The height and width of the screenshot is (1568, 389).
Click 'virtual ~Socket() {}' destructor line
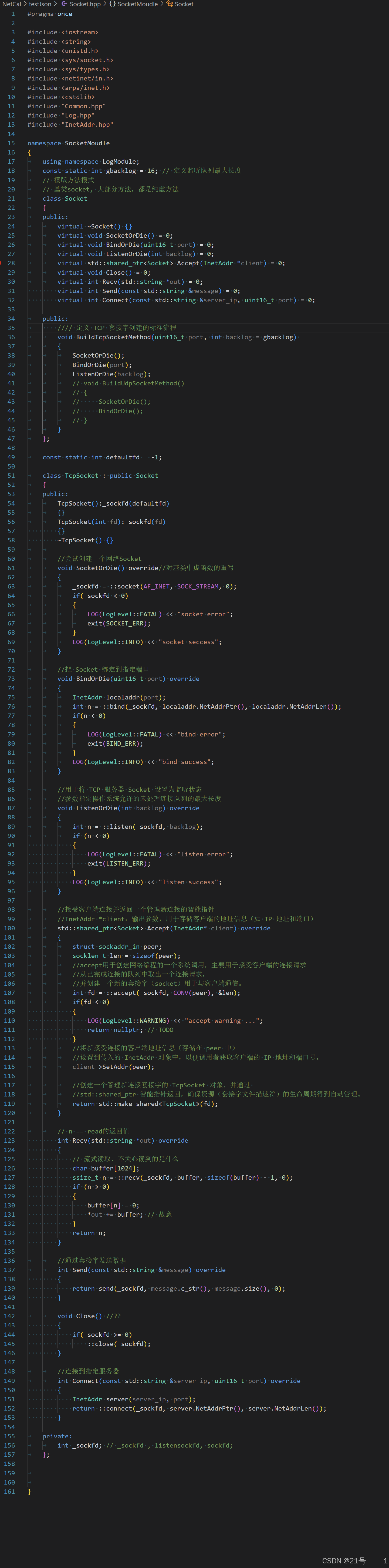(94, 226)
